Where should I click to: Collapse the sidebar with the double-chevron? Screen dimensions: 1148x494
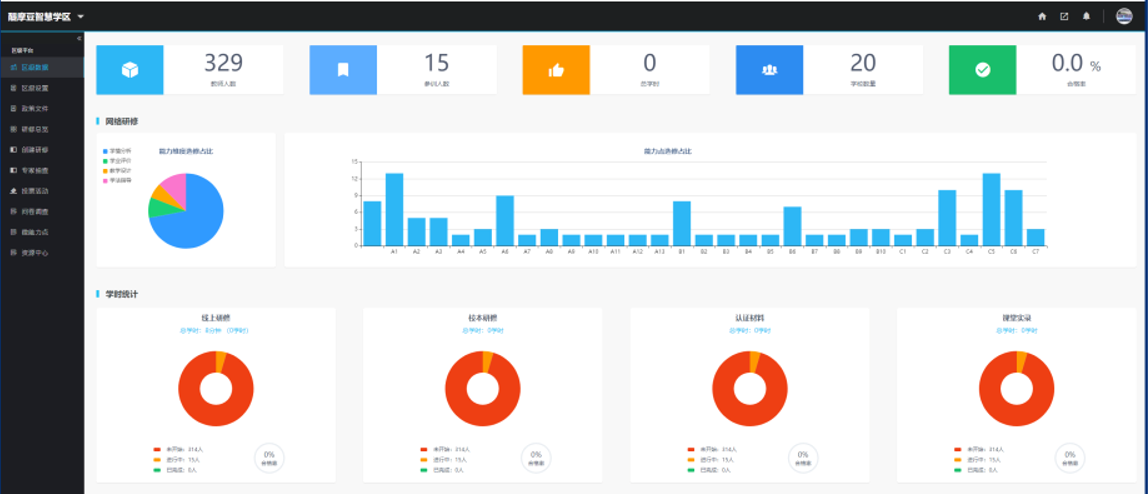tap(79, 38)
